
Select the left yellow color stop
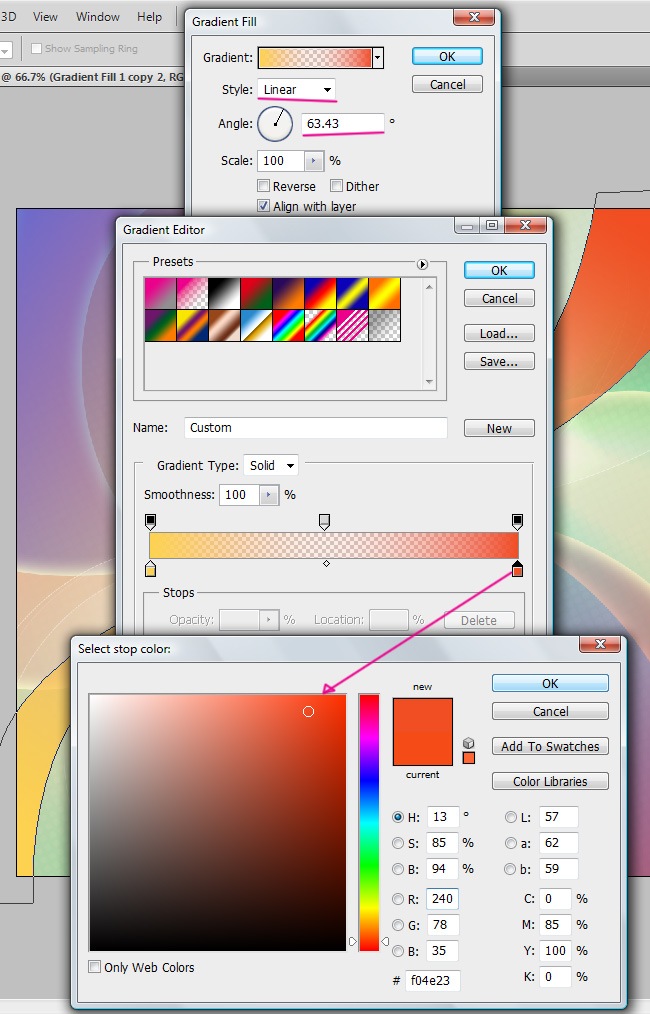coord(150,570)
